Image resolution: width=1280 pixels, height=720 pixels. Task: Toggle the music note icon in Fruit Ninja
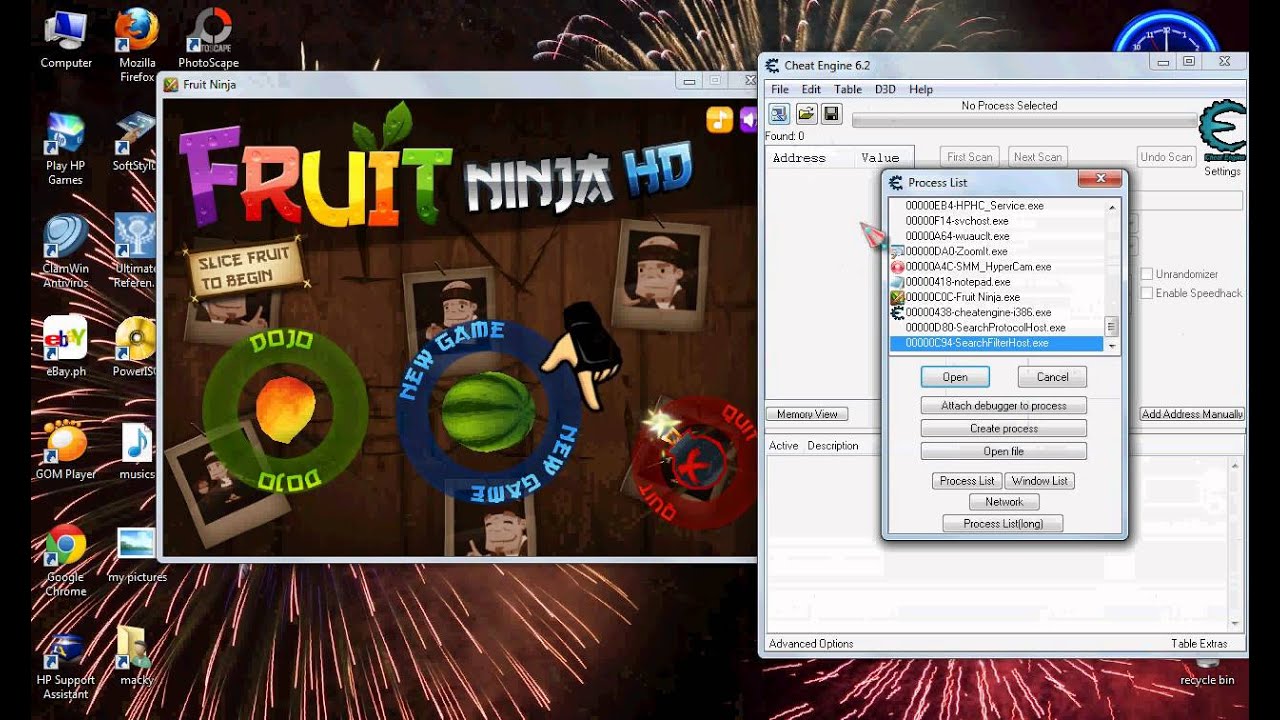point(719,119)
